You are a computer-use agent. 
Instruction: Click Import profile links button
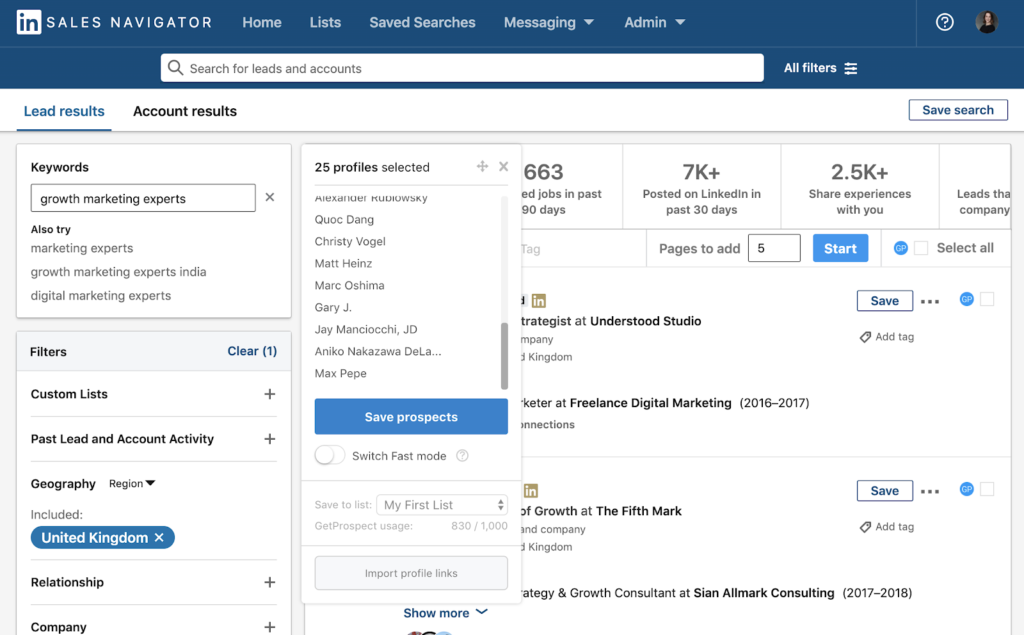point(411,573)
